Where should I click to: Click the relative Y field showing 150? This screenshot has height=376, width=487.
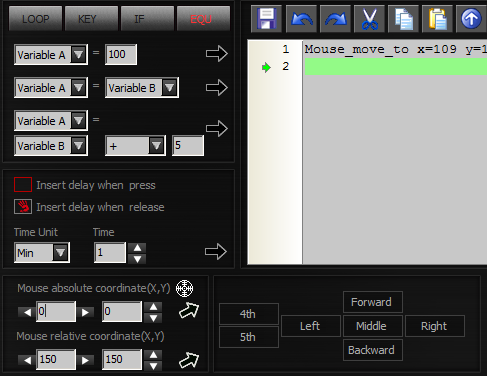tap(122, 360)
